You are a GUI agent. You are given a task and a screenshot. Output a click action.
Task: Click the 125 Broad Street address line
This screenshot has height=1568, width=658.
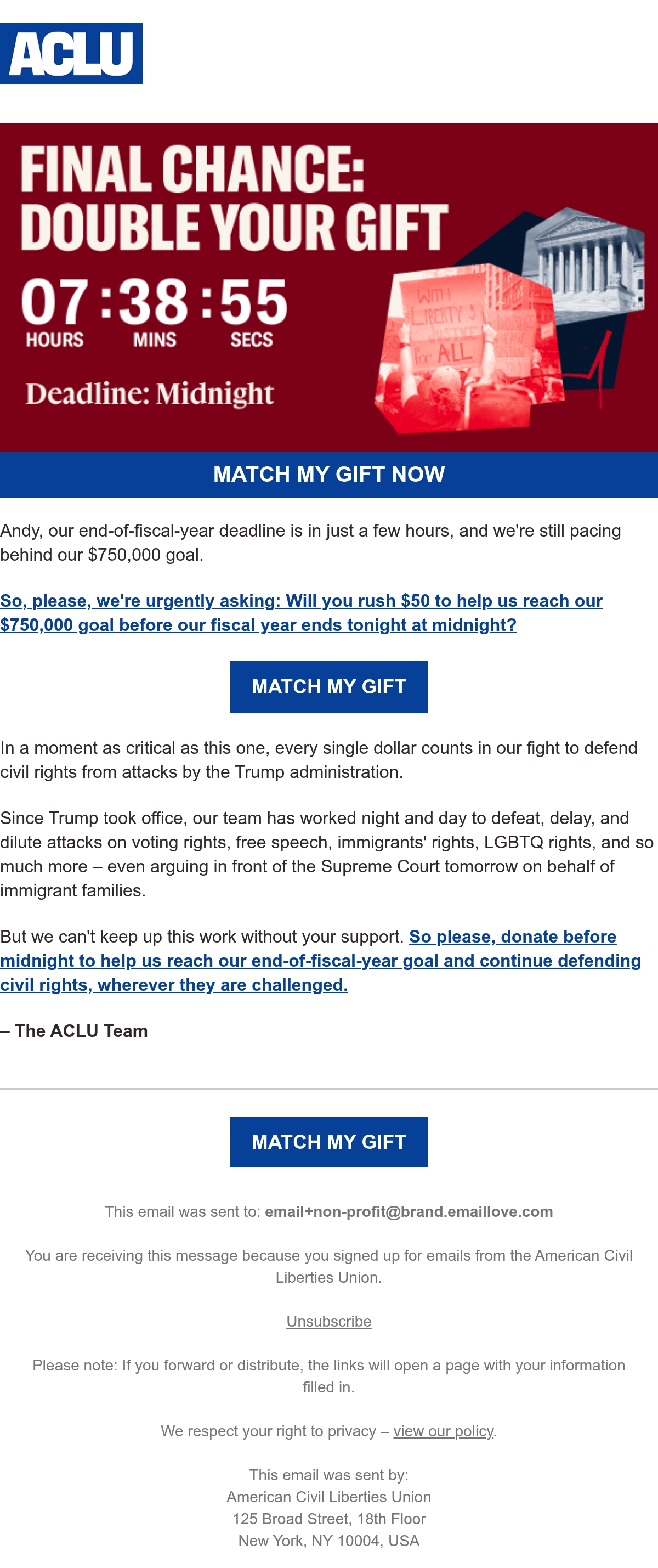click(329, 1519)
